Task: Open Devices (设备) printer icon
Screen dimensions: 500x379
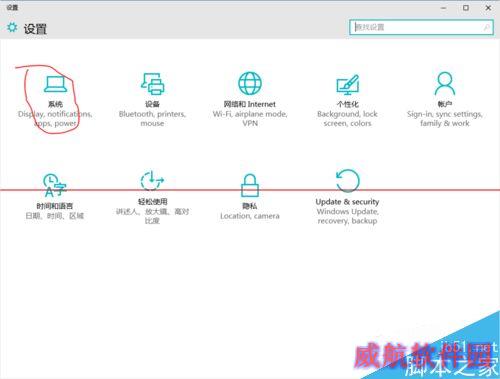Action: 152,84
